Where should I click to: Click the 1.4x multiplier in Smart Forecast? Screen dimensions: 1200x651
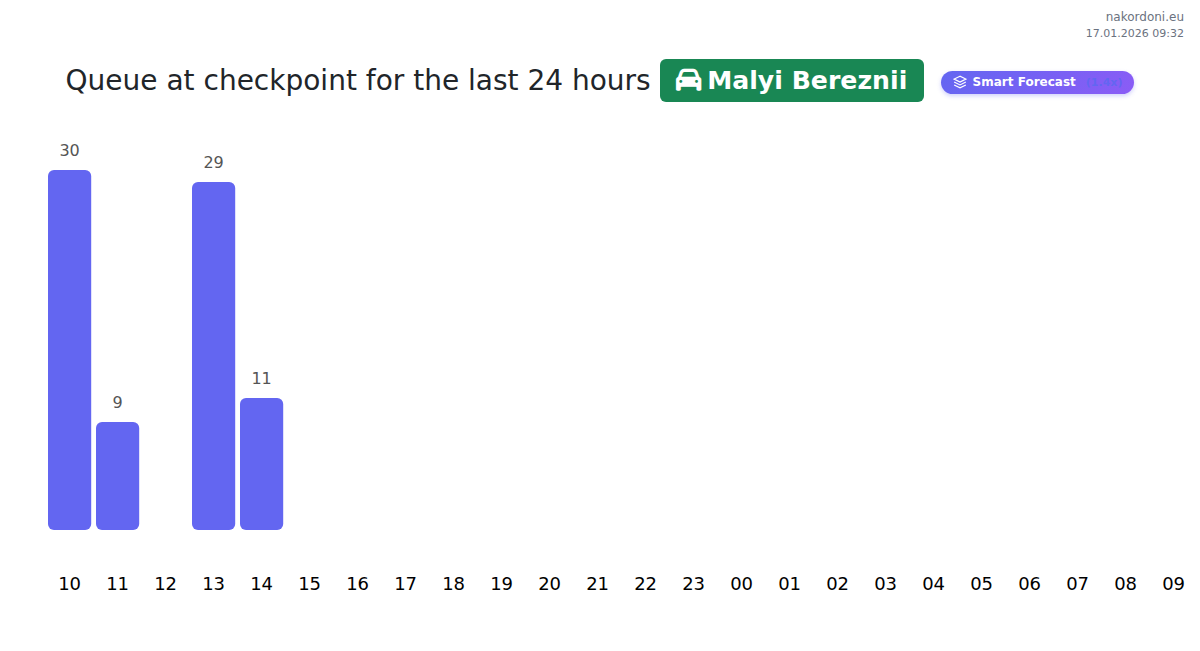click(1105, 82)
